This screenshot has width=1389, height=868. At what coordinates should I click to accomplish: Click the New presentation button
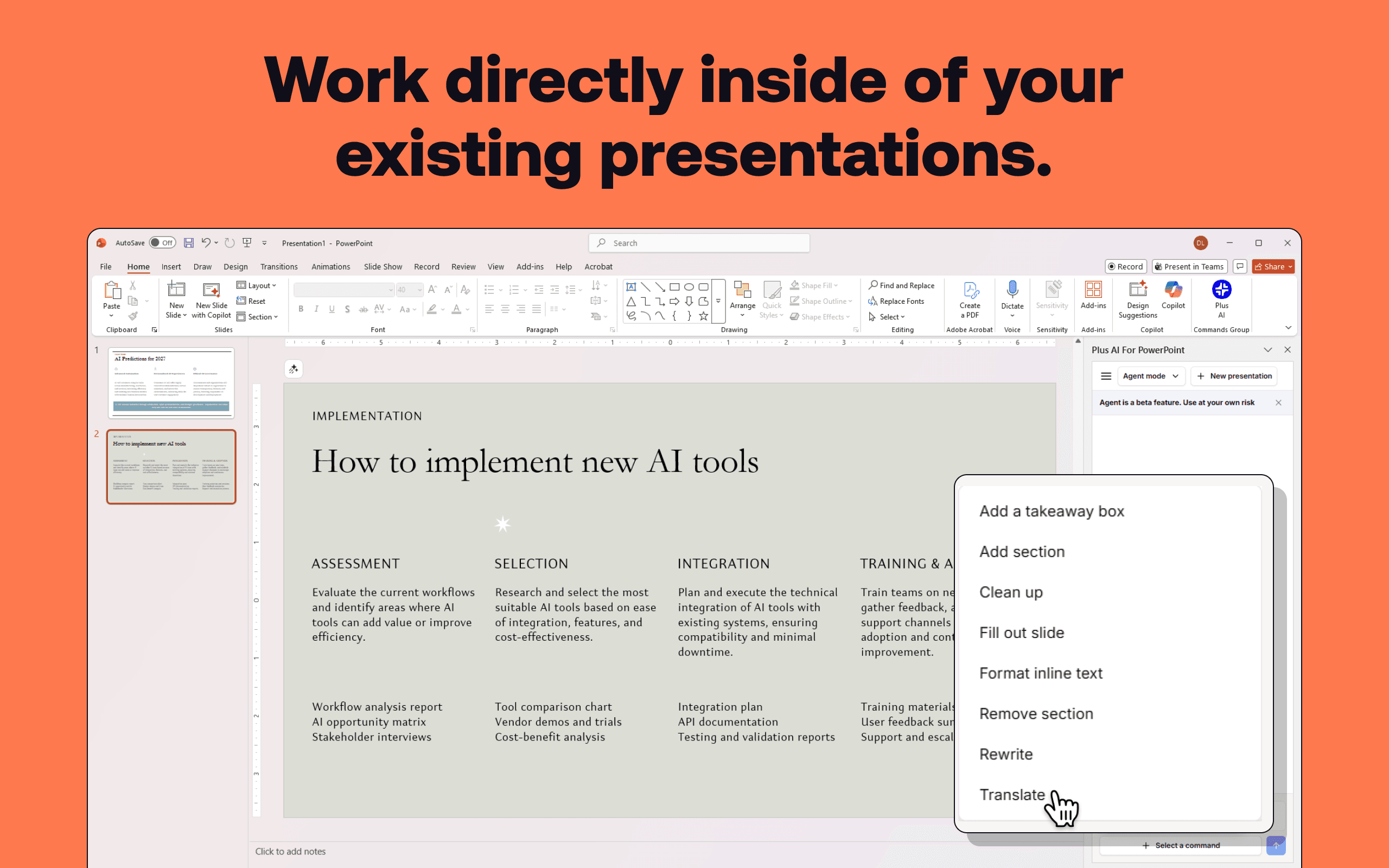[x=1234, y=376]
